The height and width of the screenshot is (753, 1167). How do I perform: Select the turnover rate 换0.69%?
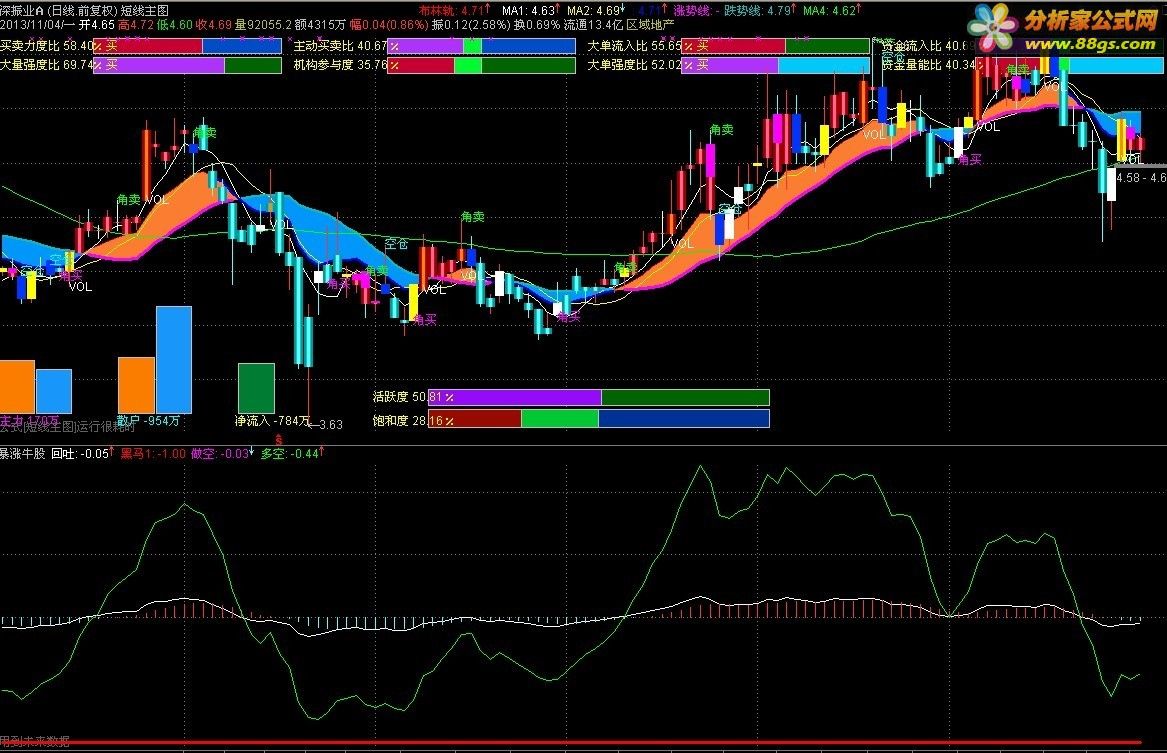[537, 25]
